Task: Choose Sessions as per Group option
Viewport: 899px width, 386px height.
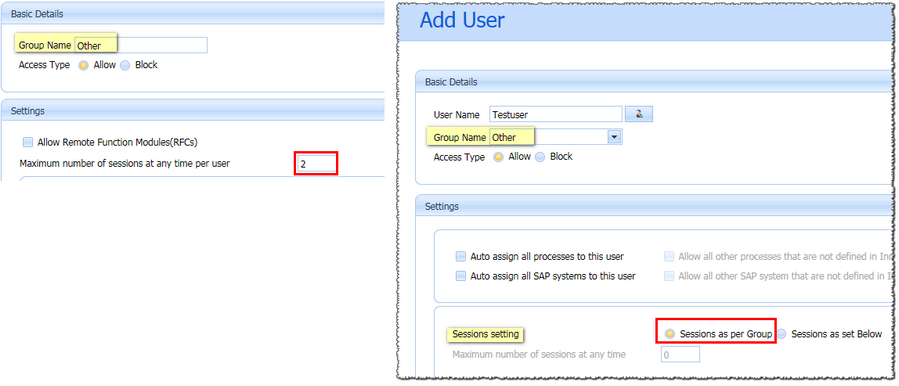Action: click(x=669, y=334)
